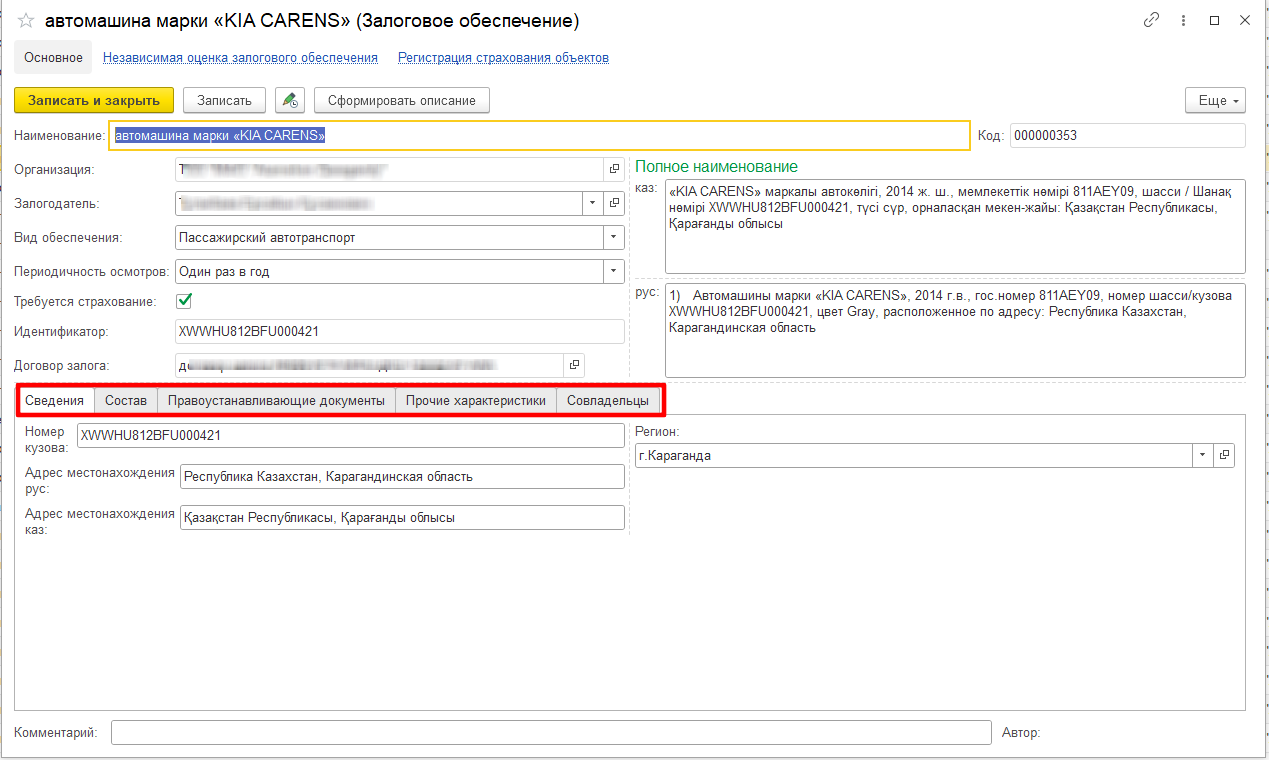Click the Идентификатор field
The width and height of the screenshot is (1269, 760).
[399, 331]
